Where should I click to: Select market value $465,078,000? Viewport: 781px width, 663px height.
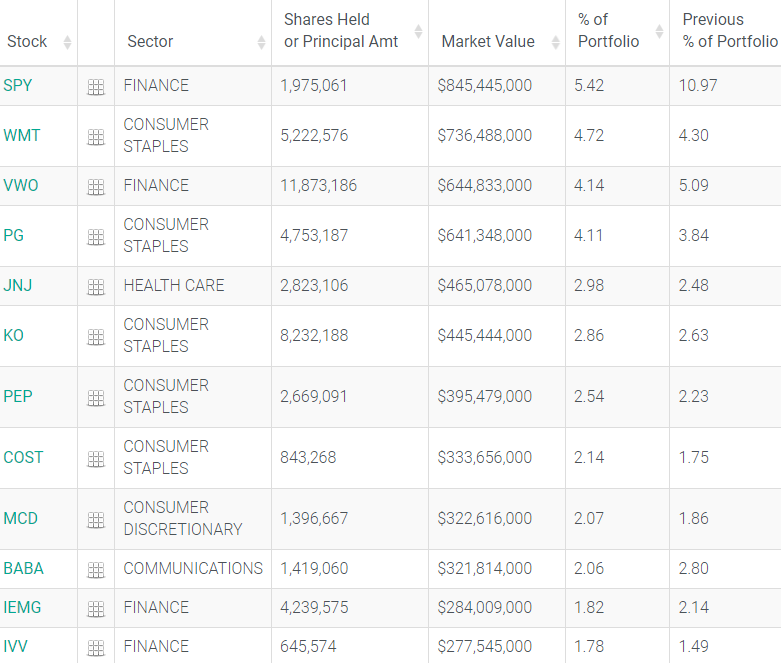click(x=485, y=285)
